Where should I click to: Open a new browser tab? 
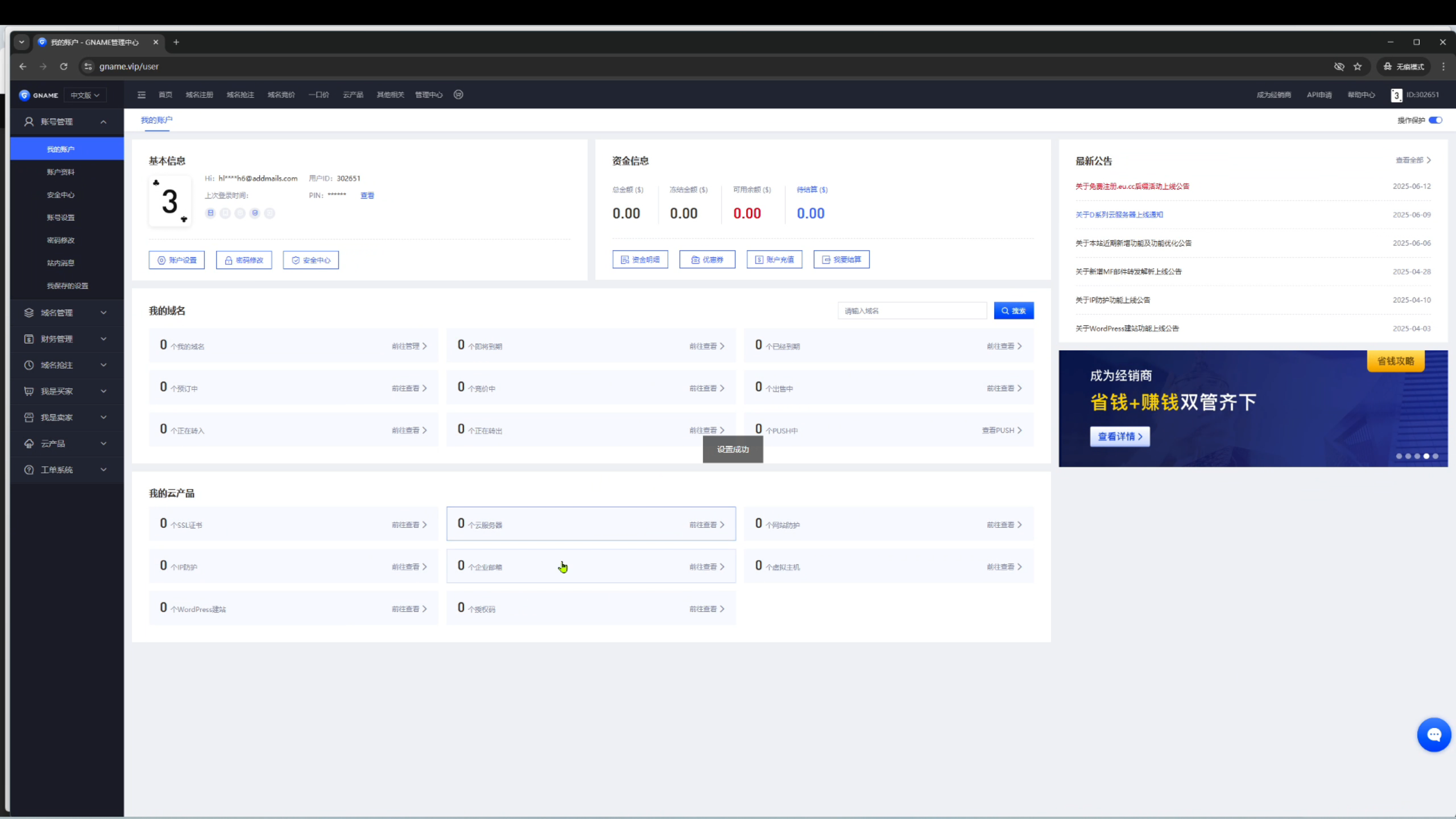(x=176, y=42)
